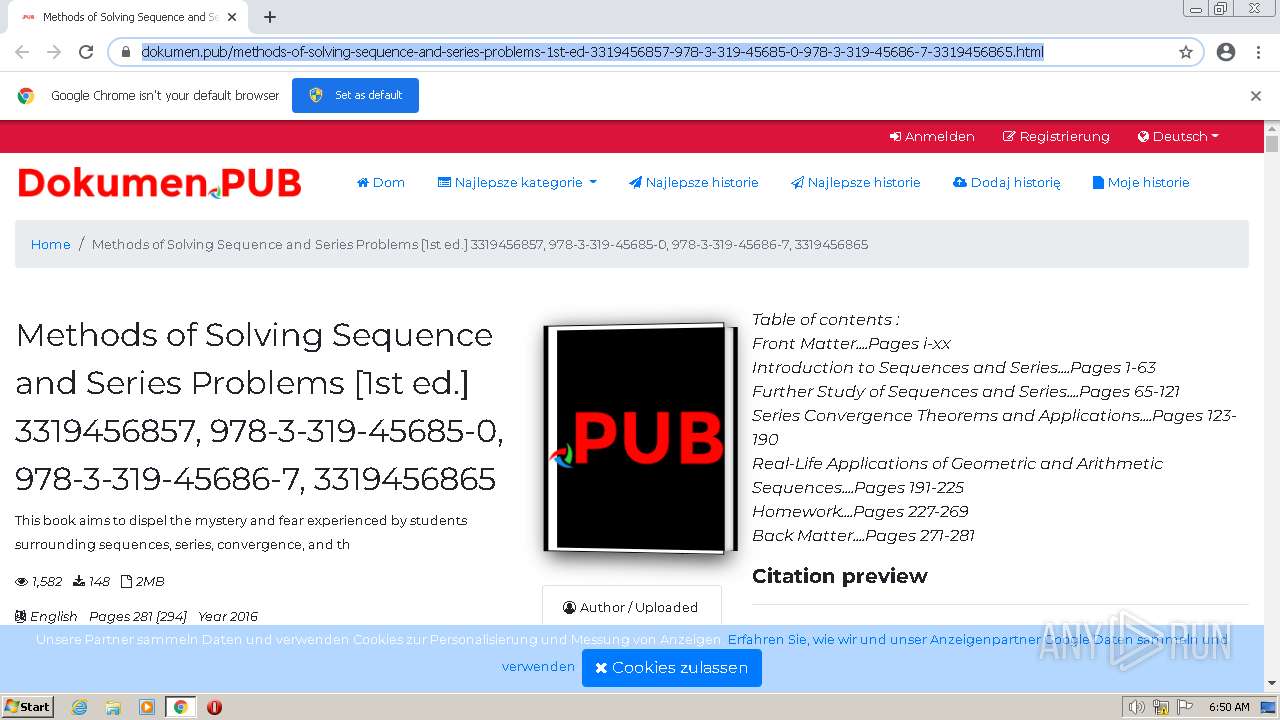Click the action center flag tray icon
1280x720 pixels.
point(1185,707)
